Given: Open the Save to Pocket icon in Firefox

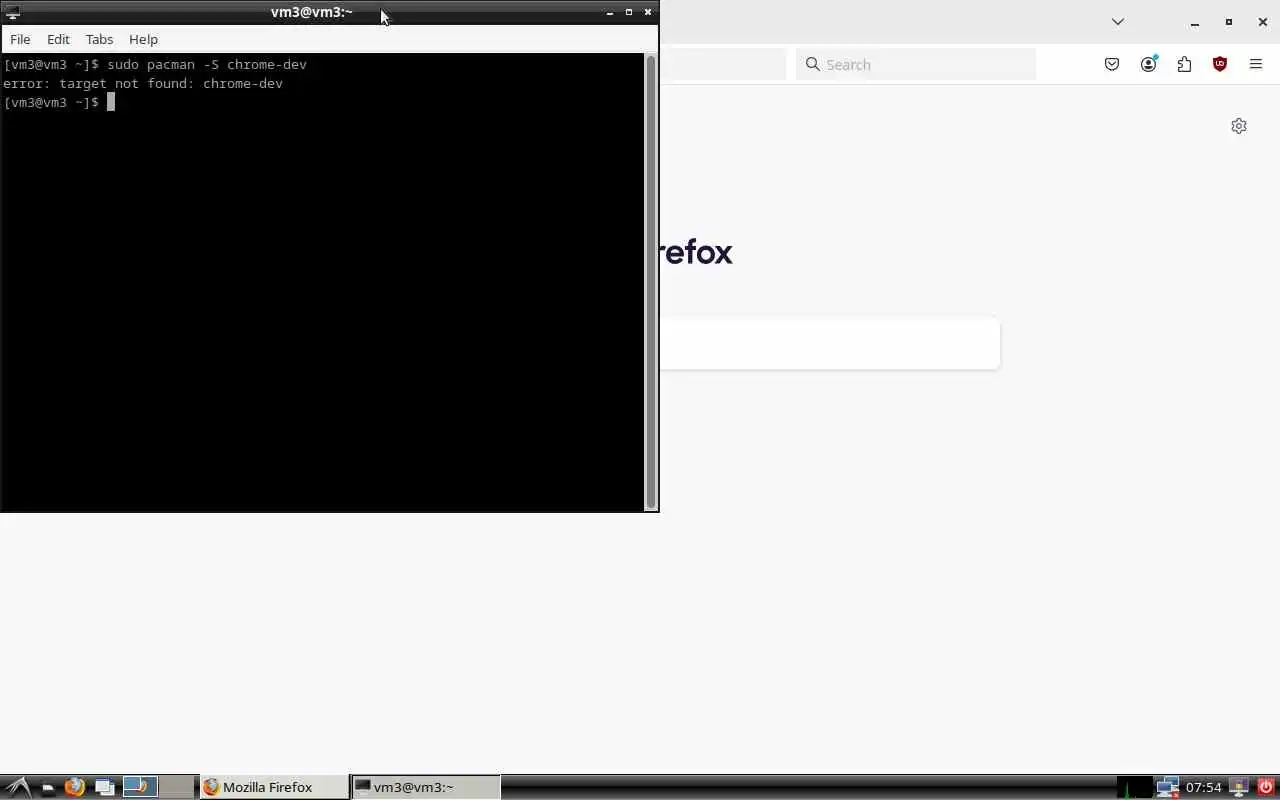Looking at the screenshot, I should pyautogui.click(x=1112, y=64).
